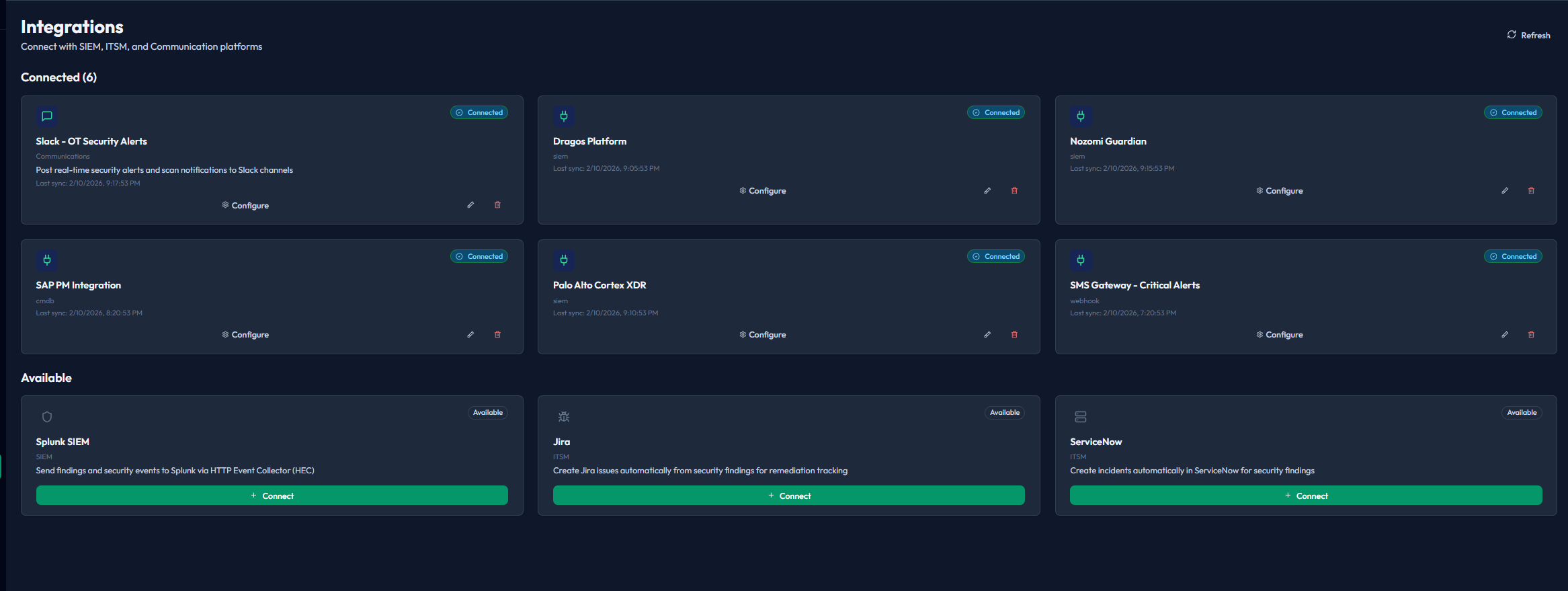Viewport: 1568px width, 591px height.
Task: Click the SAP PM Integration plug icon
Action: (x=47, y=260)
